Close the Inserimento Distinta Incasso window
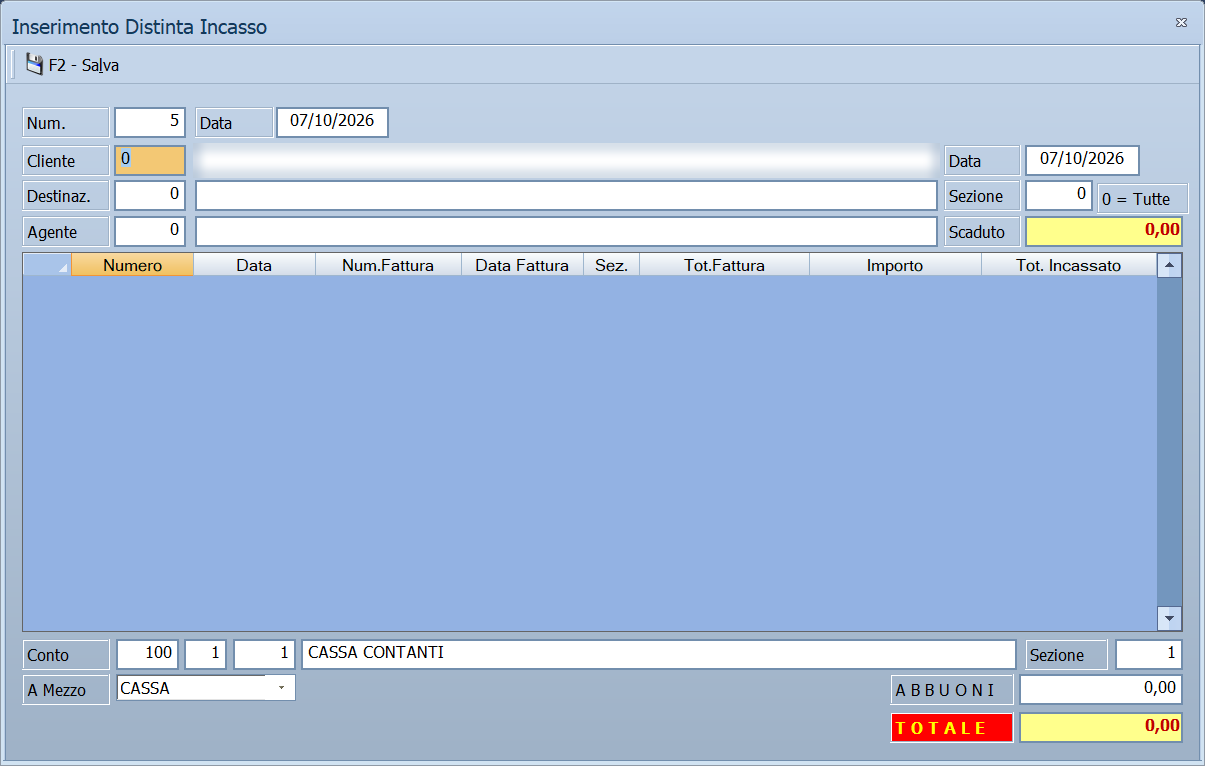Screen dimensions: 1205x766 [1181, 22]
